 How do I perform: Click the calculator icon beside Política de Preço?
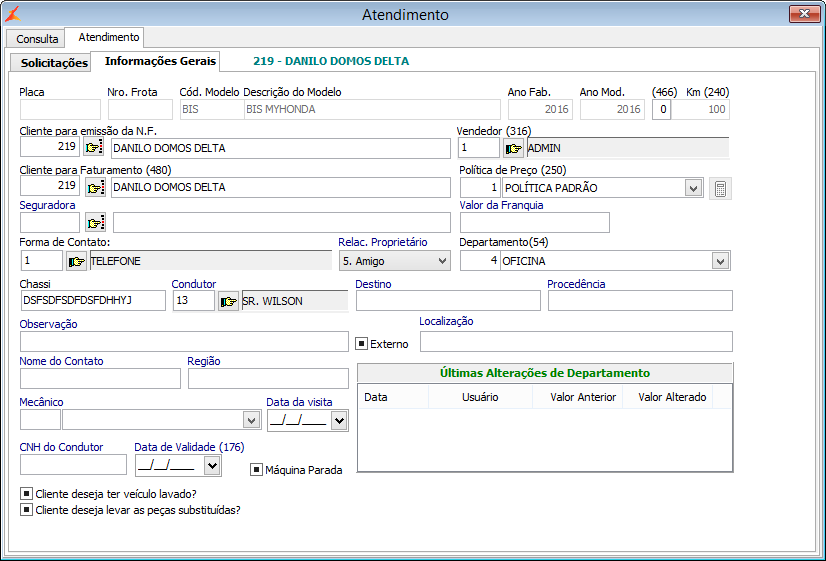(x=720, y=189)
